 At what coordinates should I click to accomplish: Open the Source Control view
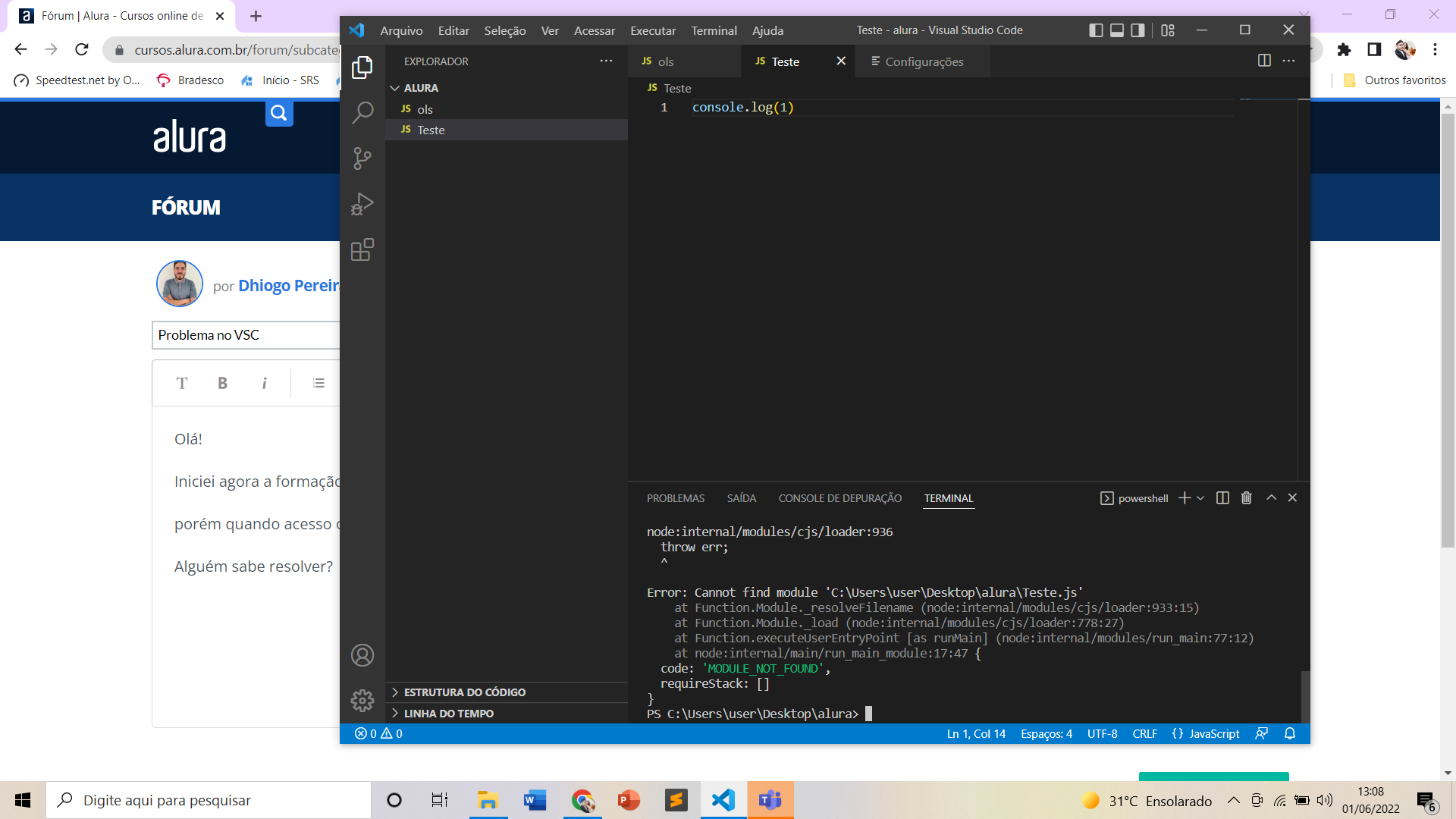pos(362,158)
